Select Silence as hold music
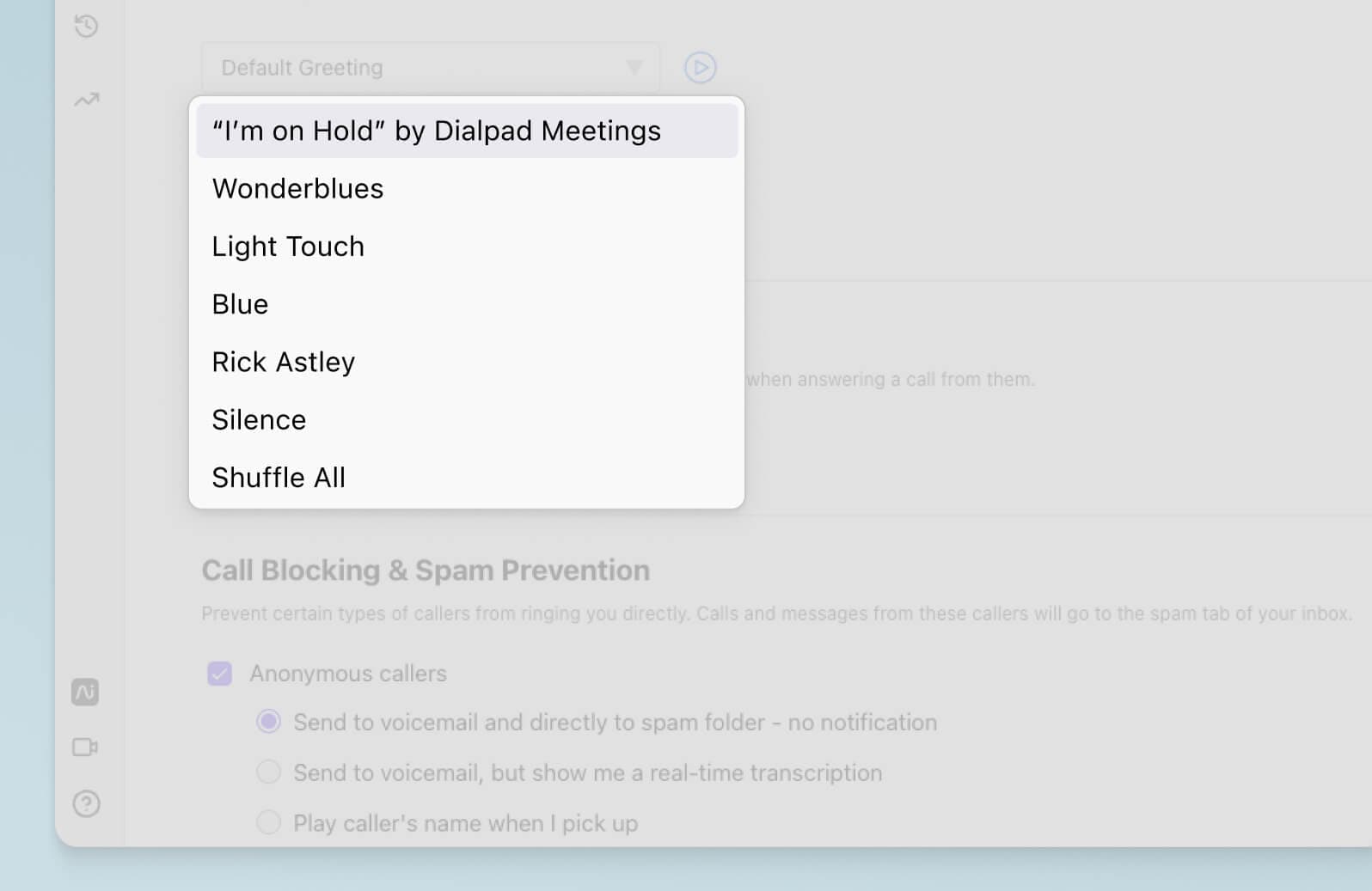Image resolution: width=1372 pixels, height=891 pixels. click(x=259, y=419)
